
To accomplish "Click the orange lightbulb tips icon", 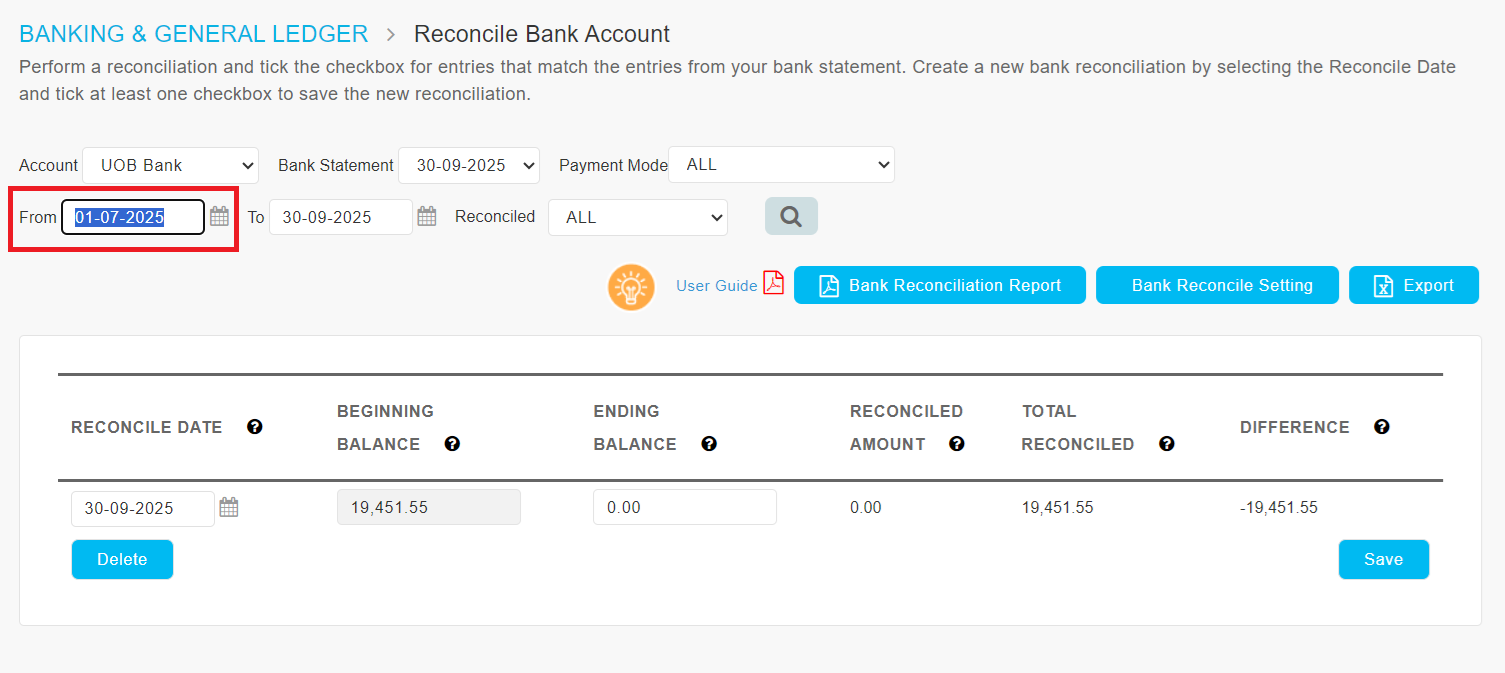I will tap(631, 287).
